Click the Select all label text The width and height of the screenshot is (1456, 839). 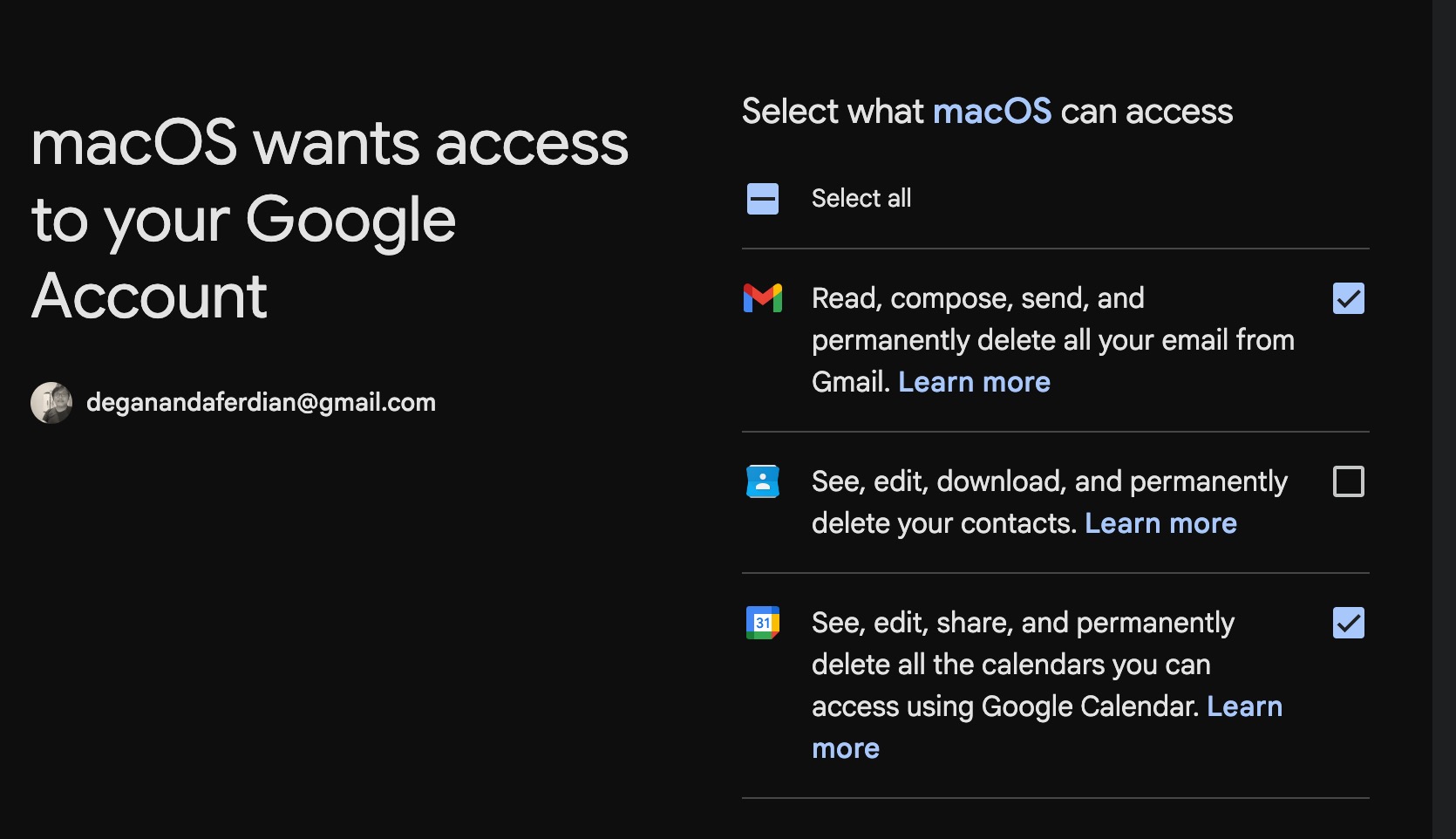[x=861, y=199]
